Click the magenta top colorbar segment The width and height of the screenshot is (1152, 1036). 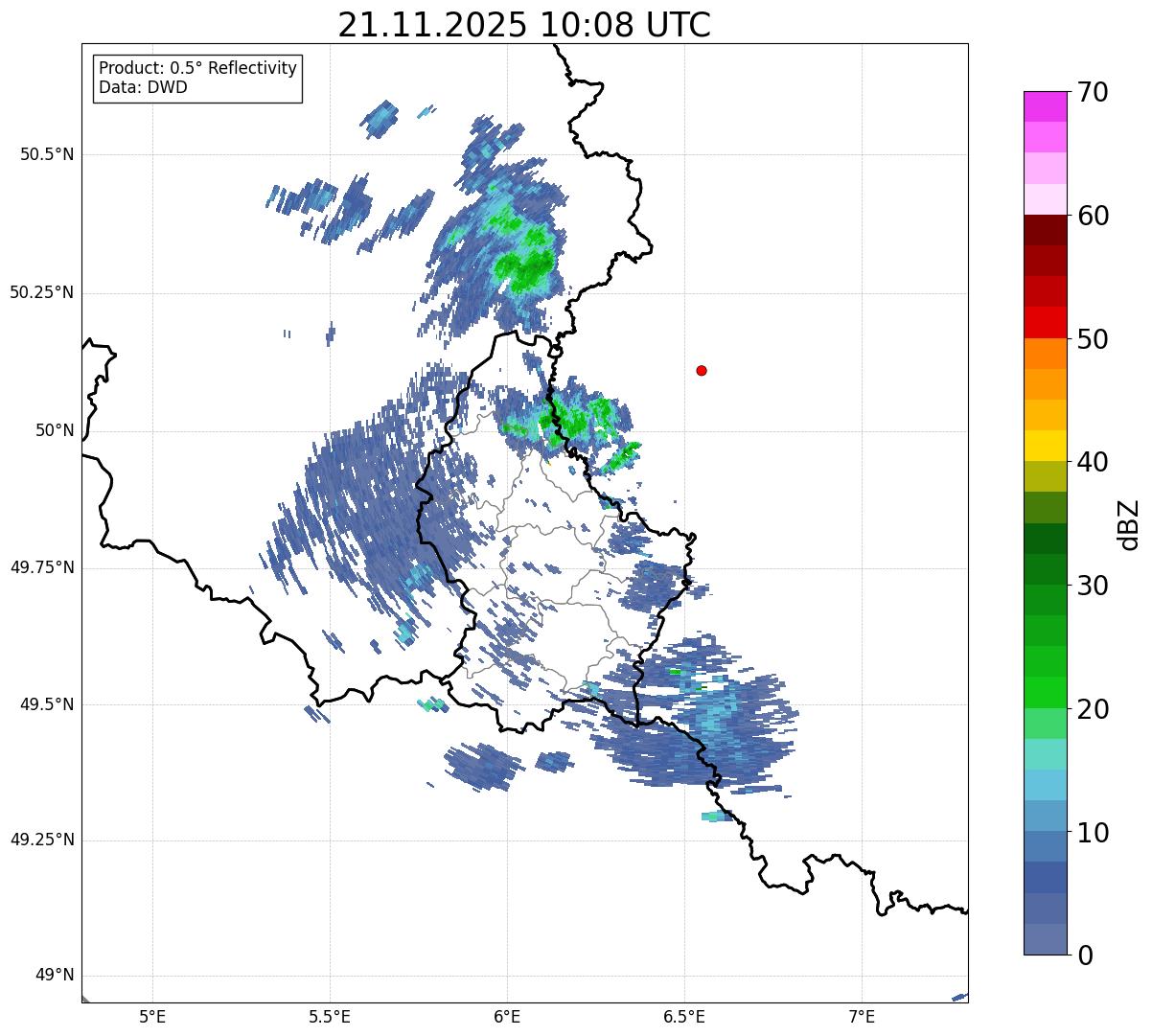(1045, 106)
